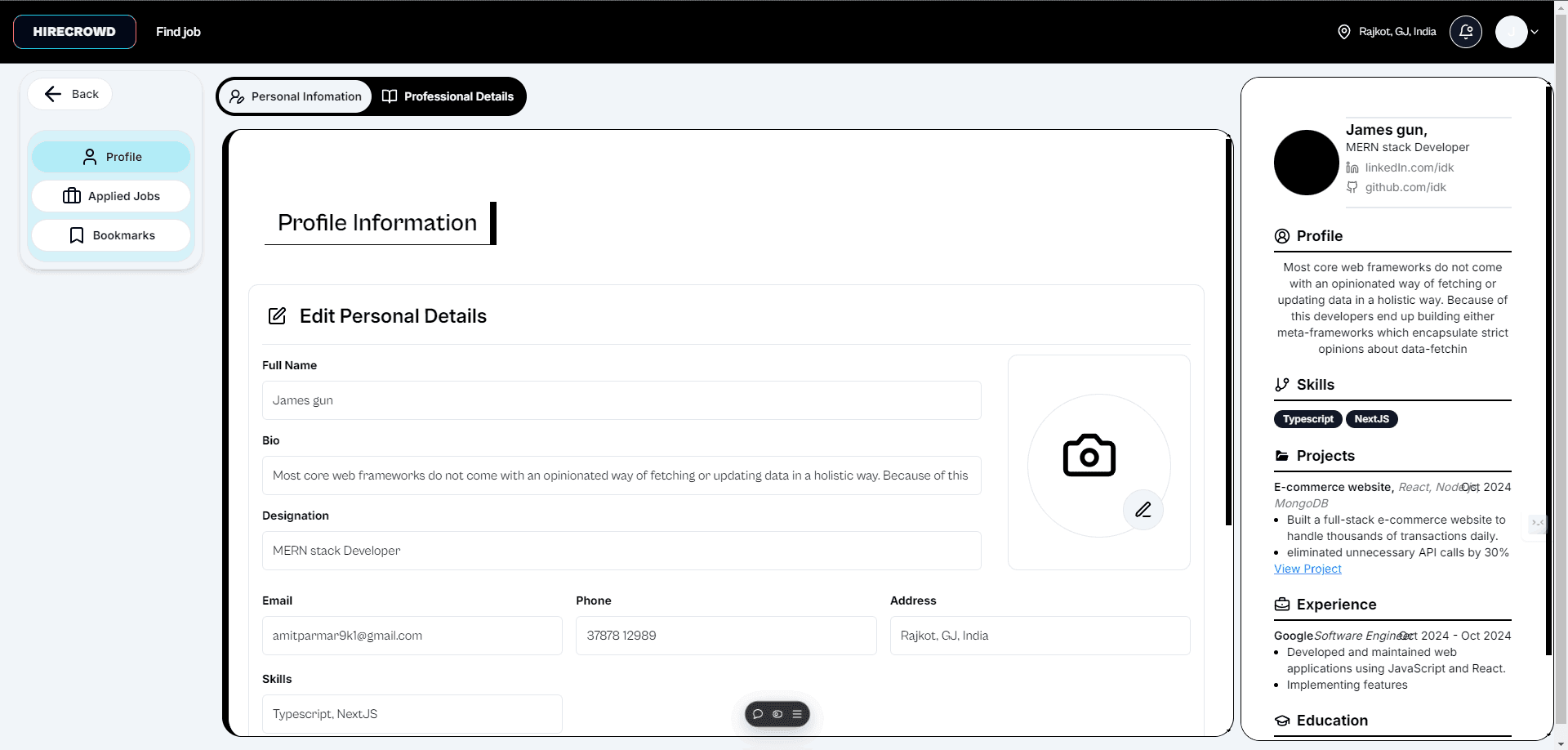Click the Profile Information heading
Image resolution: width=1568 pixels, height=750 pixels.
pyautogui.click(x=377, y=222)
